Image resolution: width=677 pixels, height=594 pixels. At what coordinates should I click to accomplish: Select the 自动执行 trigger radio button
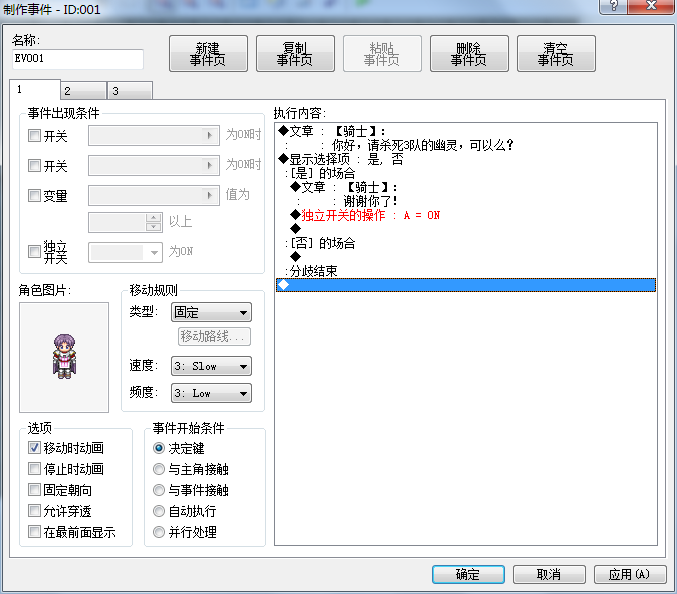tap(159, 511)
